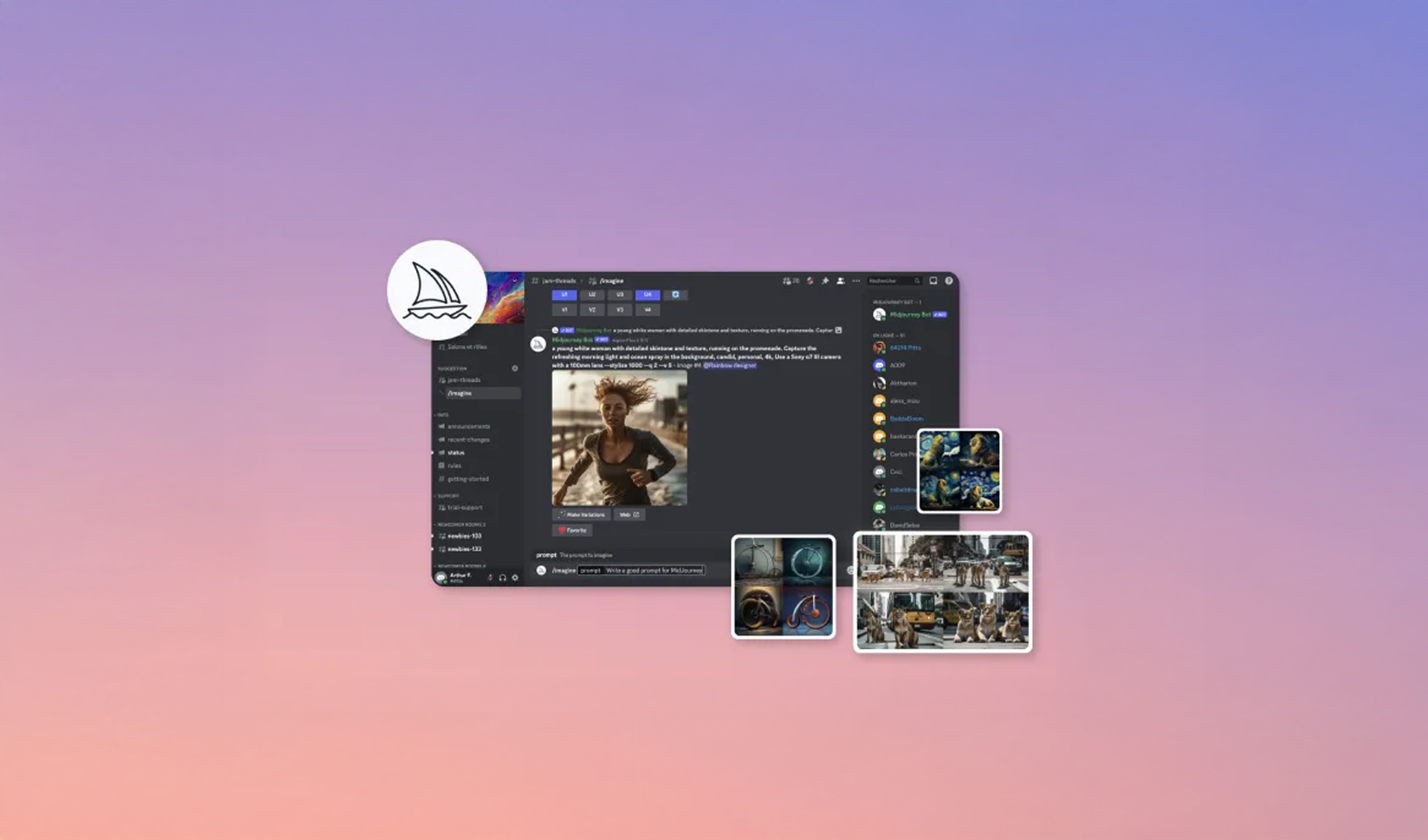This screenshot has height=840, width=1428.
Task: Toggle headphones deafen in user panel
Action: (503, 578)
